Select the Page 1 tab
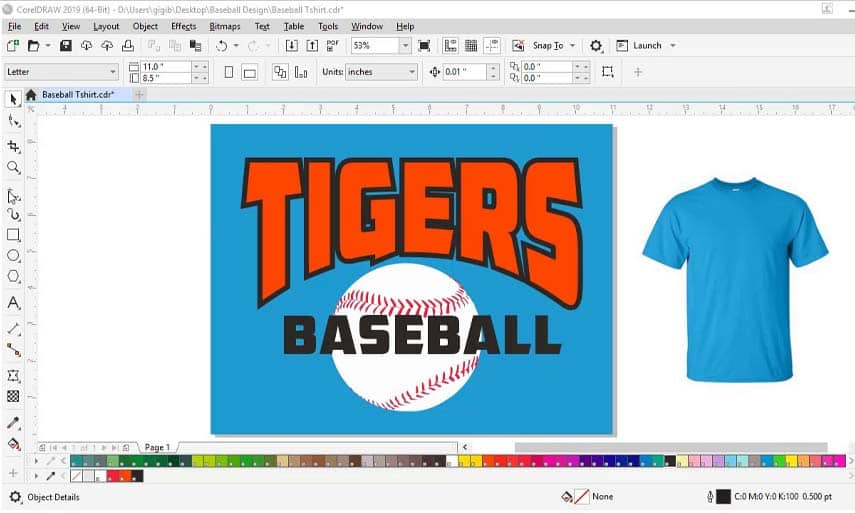Screen dimensions: 855x513 pyautogui.click(x=157, y=448)
